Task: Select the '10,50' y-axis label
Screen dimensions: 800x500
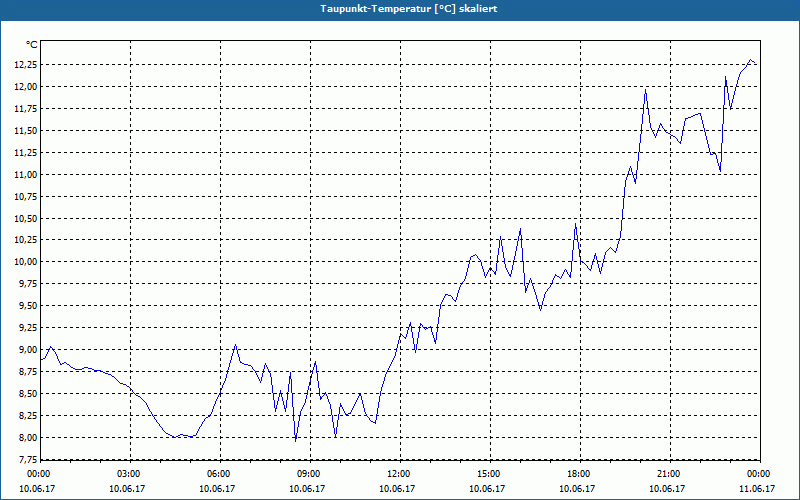Action: point(27,218)
